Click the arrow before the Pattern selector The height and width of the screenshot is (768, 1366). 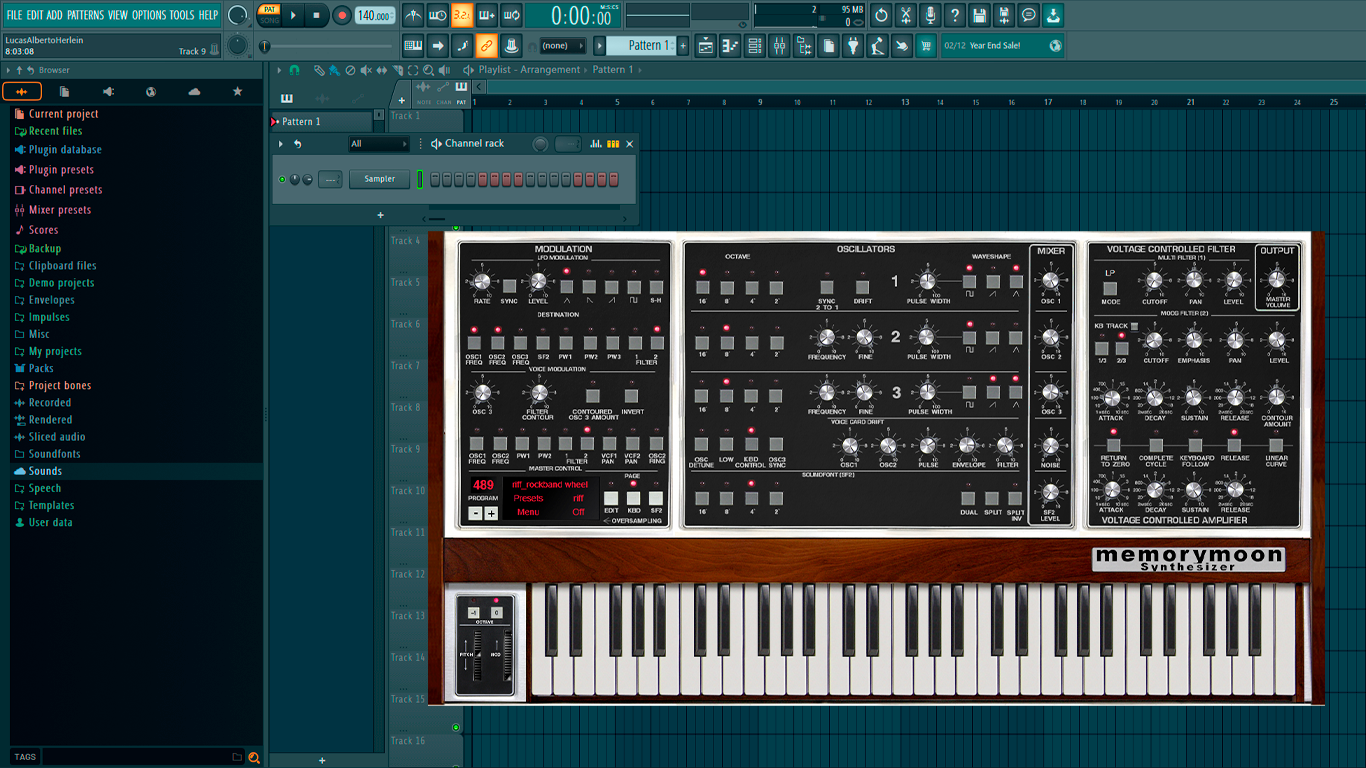[x=600, y=45]
